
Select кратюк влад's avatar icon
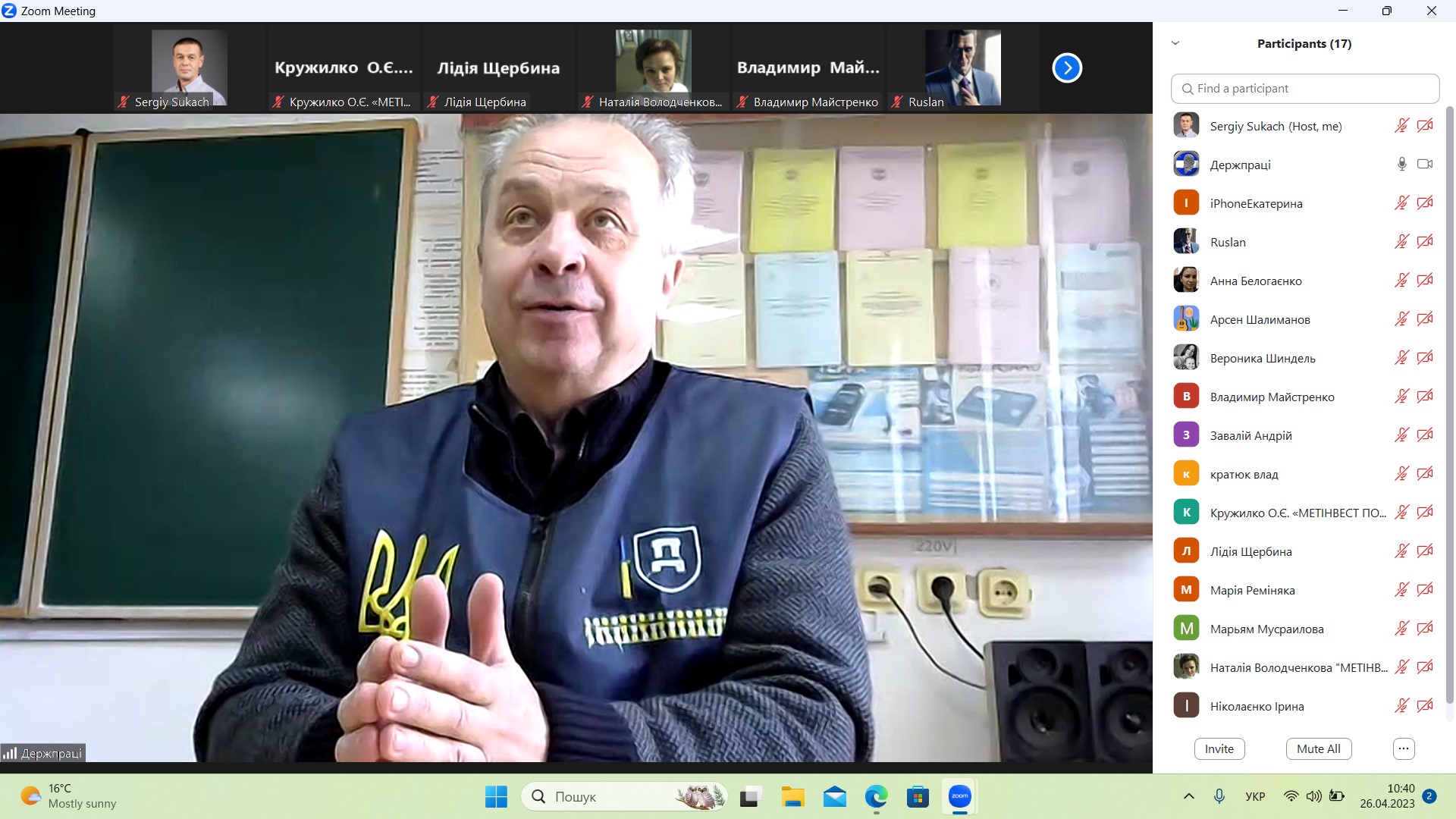click(1186, 474)
